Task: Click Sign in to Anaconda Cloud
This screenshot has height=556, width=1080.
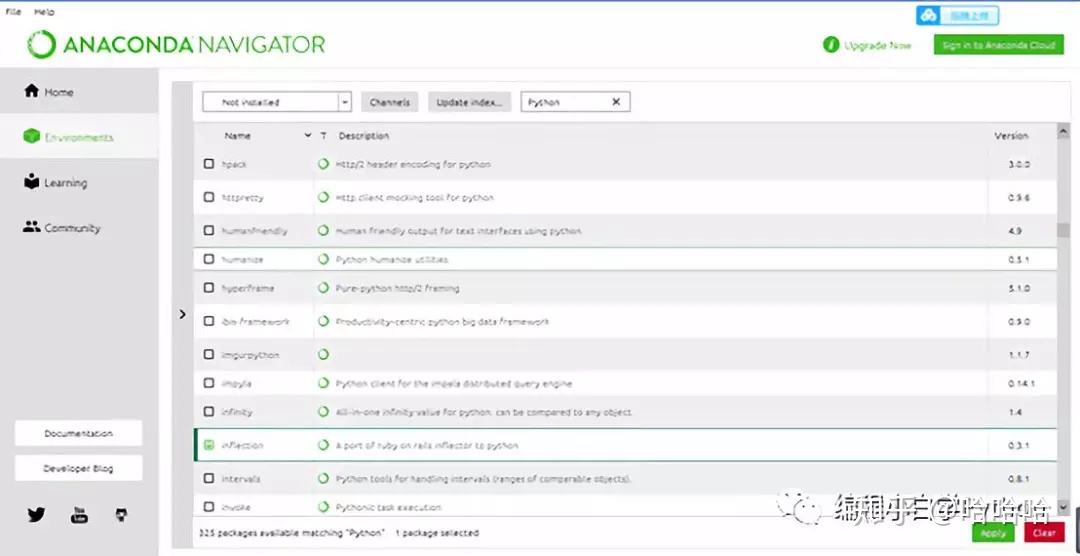Action: tap(999, 45)
